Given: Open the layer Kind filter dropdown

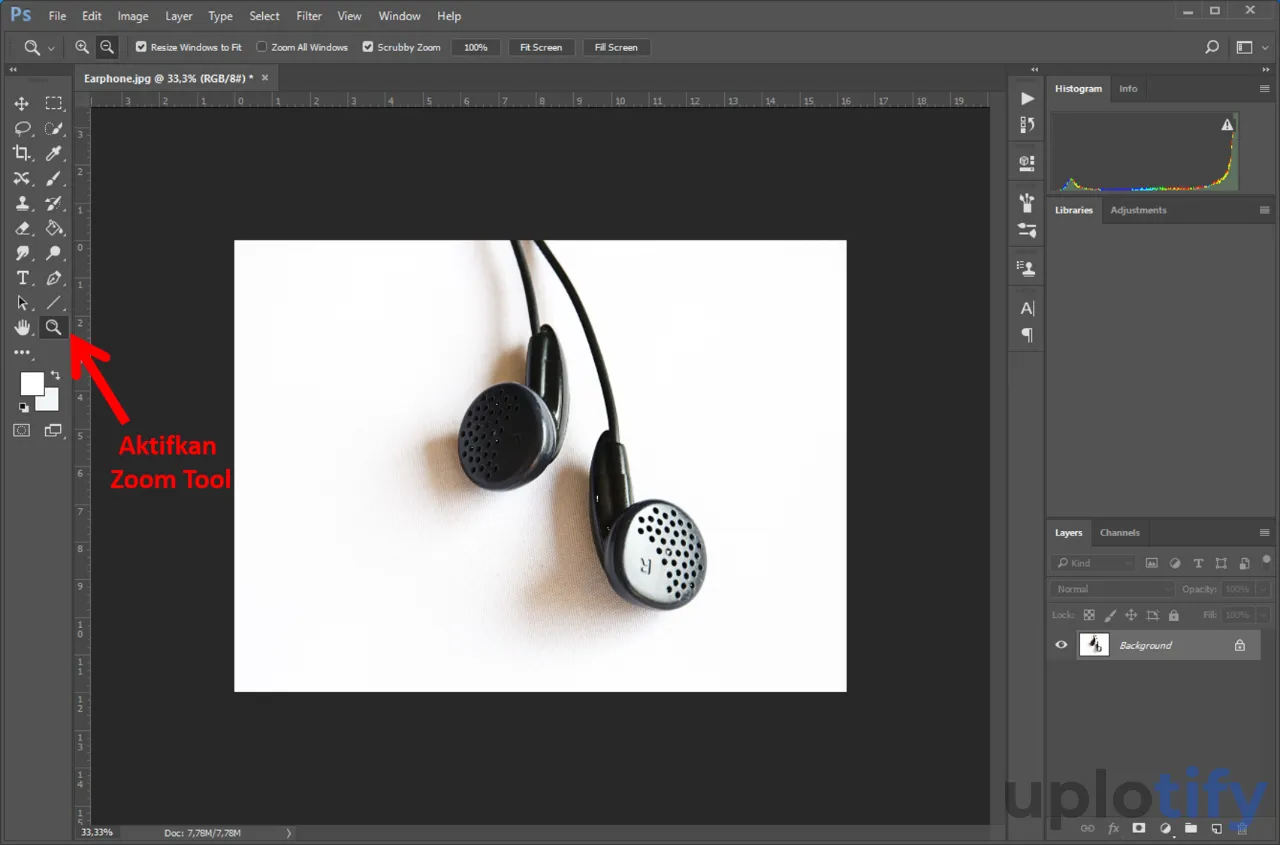Looking at the screenshot, I should click(1093, 563).
